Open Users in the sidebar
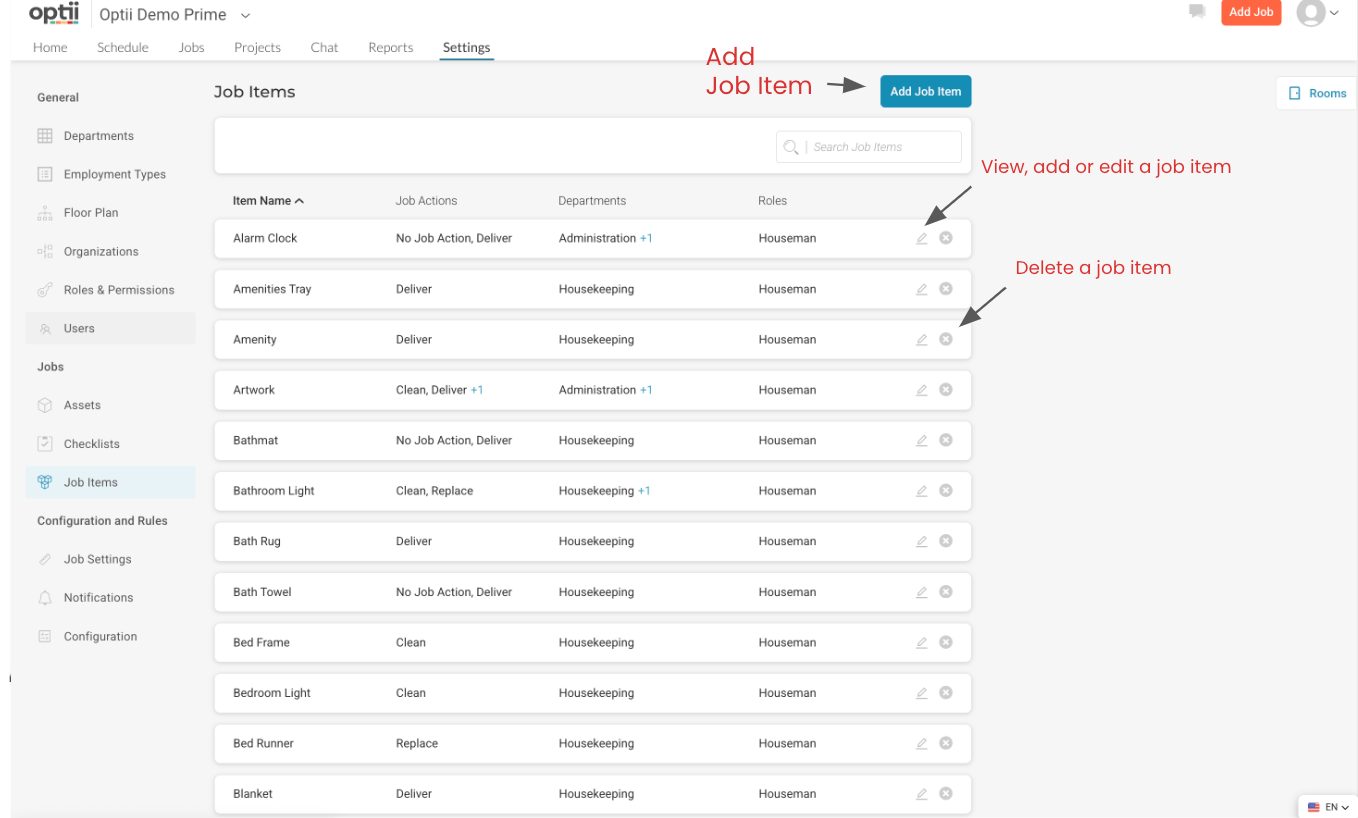 pos(110,328)
